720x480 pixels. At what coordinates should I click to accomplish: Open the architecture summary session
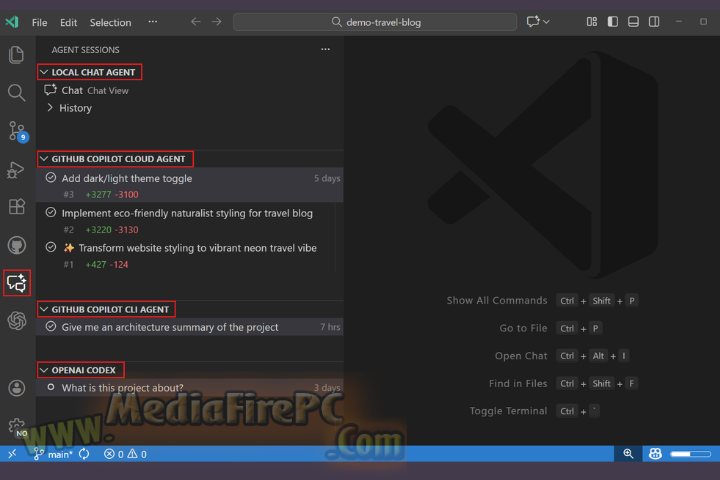[x=190, y=327]
